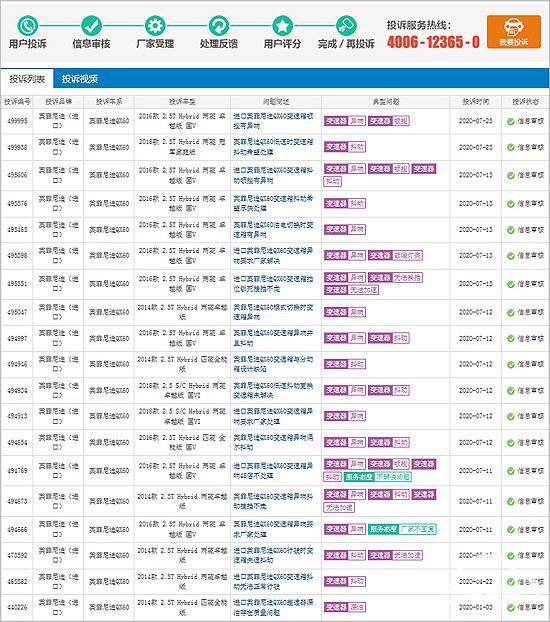The height and width of the screenshot is (622, 550).
Task: Click the 用户投诉 phone icon
Action: pyautogui.click(x=27, y=26)
